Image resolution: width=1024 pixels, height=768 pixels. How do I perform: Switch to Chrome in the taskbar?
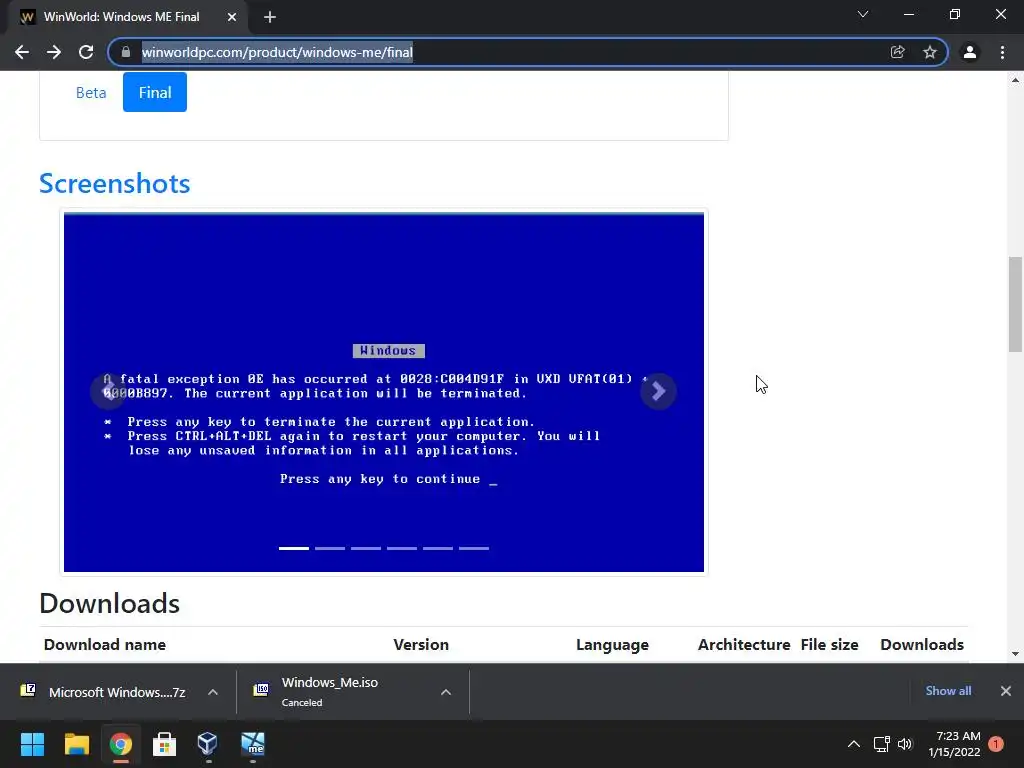pyautogui.click(x=121, y=744)
